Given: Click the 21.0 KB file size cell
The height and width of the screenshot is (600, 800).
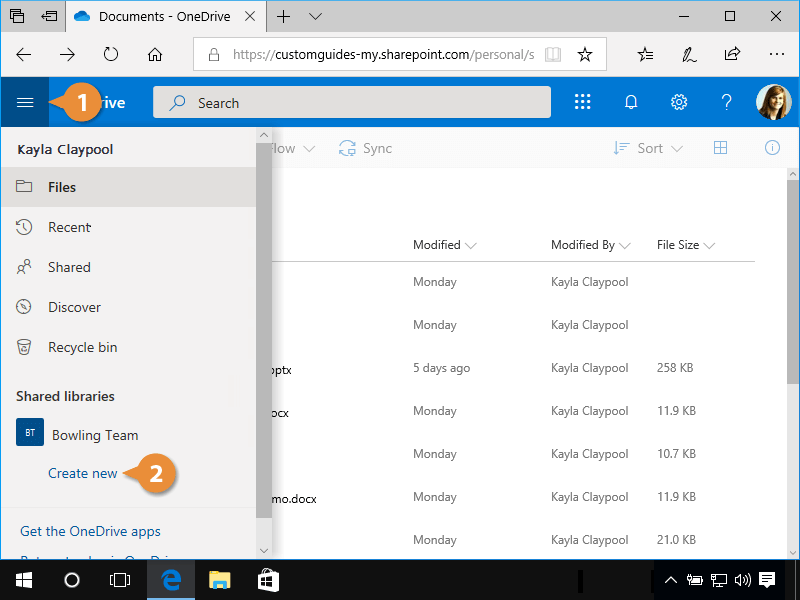Looking at the screenshot, I should click(676, 540).
